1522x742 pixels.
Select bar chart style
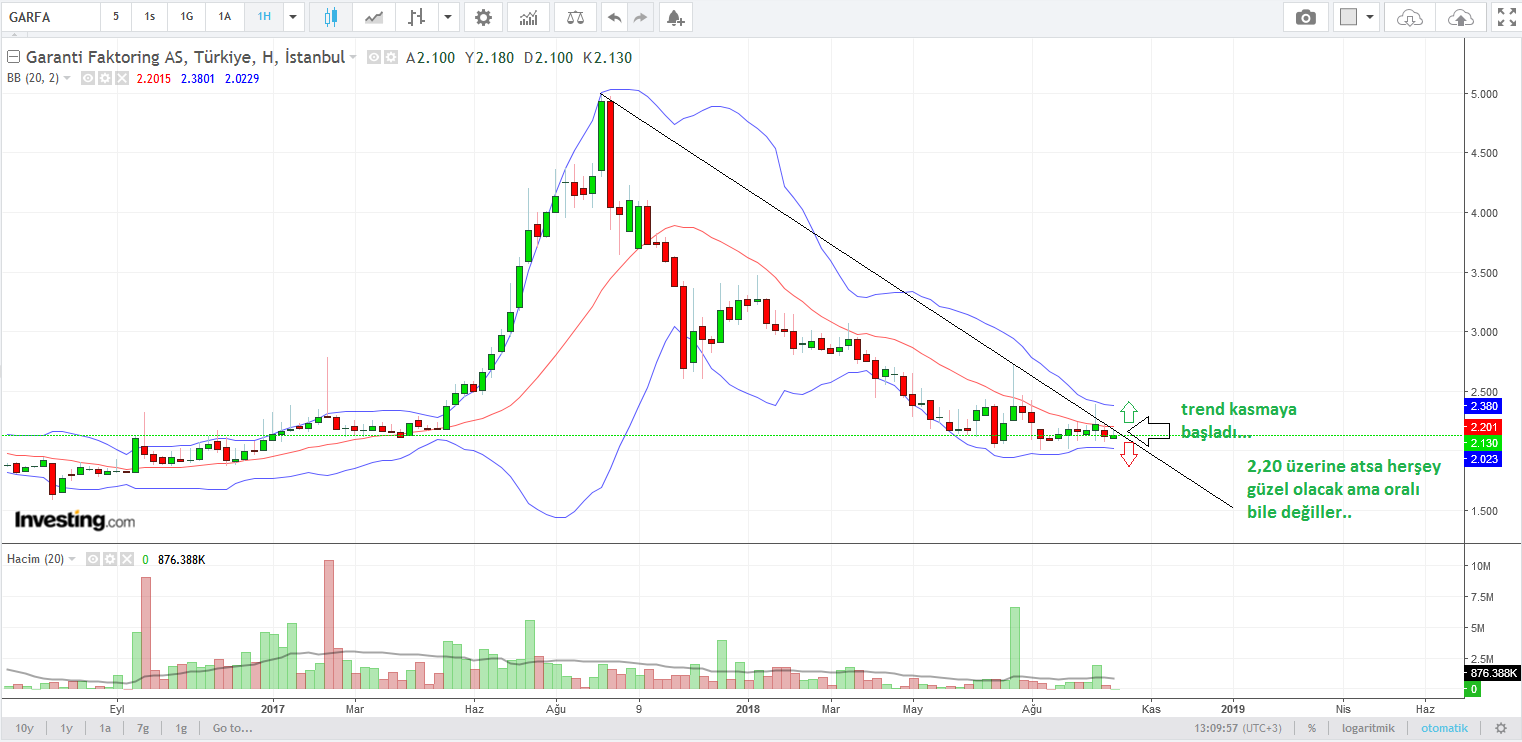point(417,17)
